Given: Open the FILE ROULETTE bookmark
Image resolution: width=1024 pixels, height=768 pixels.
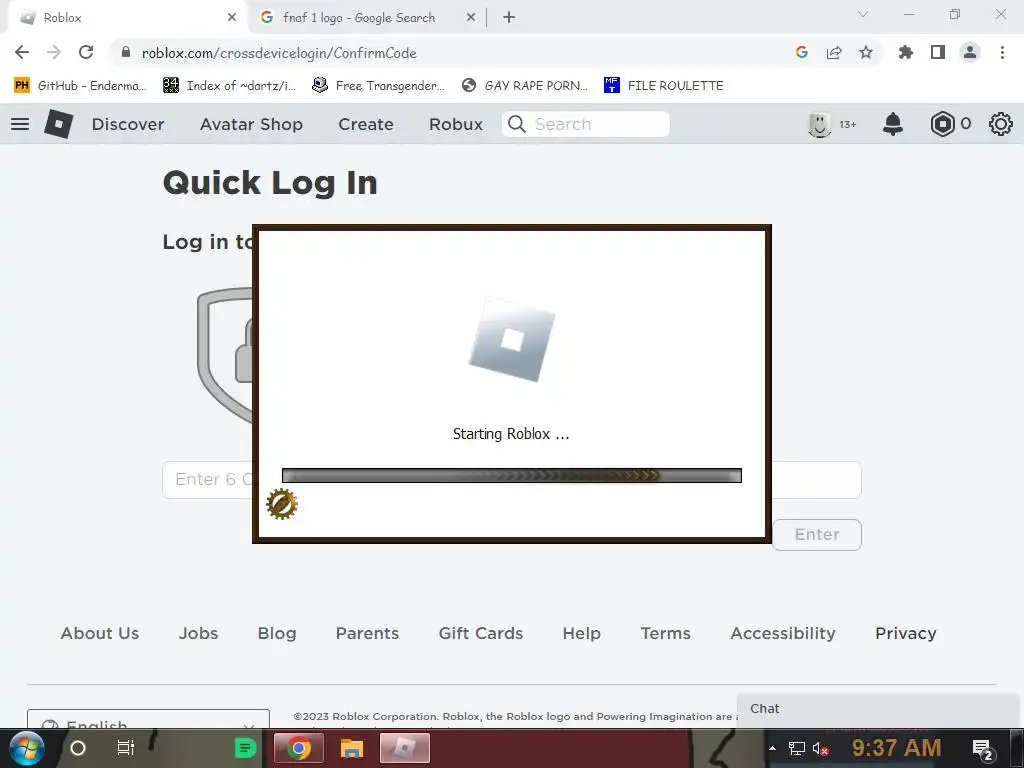Looking at the screenshot, I should point(664,86).
